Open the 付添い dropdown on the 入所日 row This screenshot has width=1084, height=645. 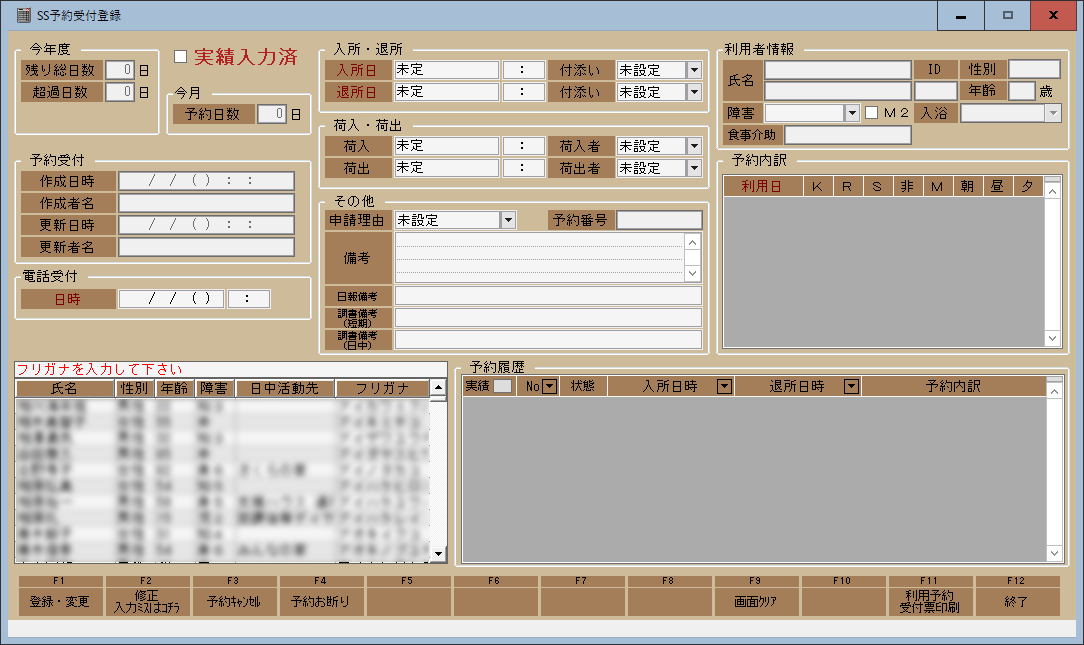pyautogui.click(x=694, y=70)
